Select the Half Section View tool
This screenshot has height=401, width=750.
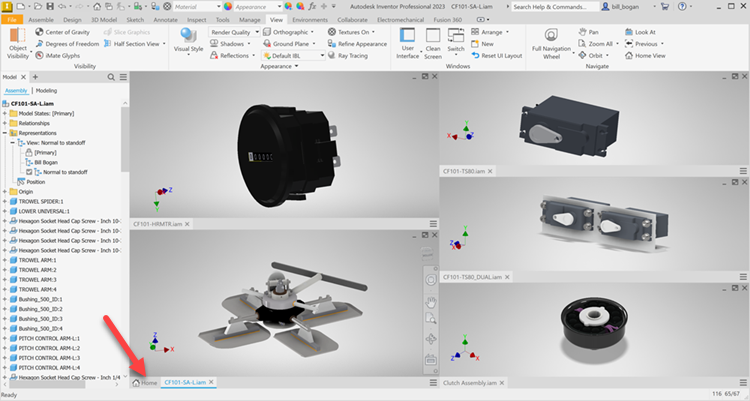coord(134,44)
